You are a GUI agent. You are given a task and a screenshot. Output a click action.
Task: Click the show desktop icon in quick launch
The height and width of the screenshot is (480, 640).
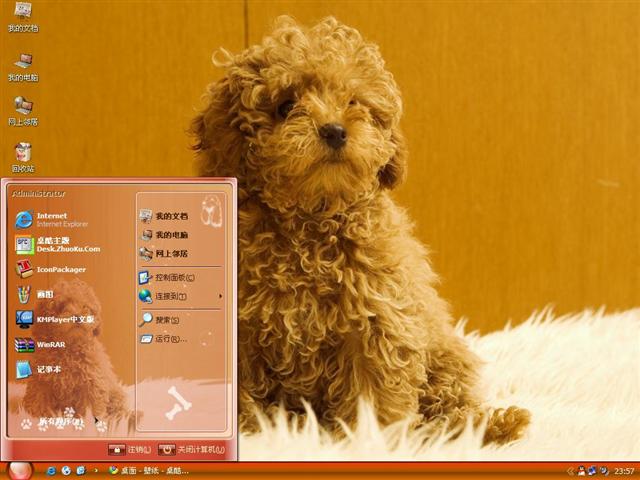click(x=81, y=471)
